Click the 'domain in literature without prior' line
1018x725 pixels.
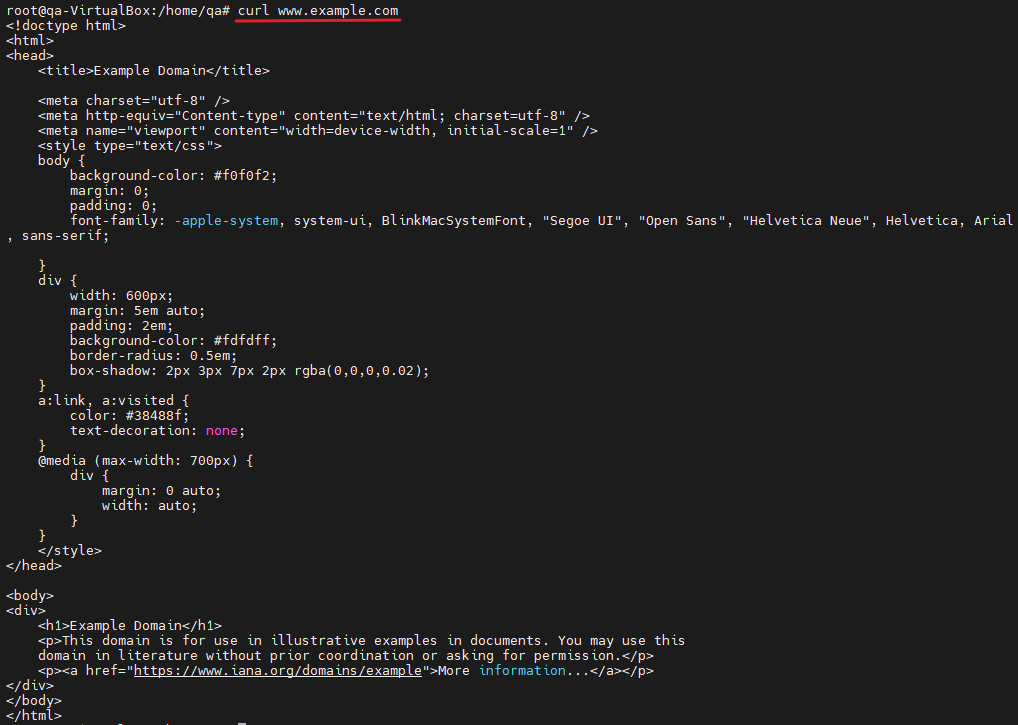(345, 656)
